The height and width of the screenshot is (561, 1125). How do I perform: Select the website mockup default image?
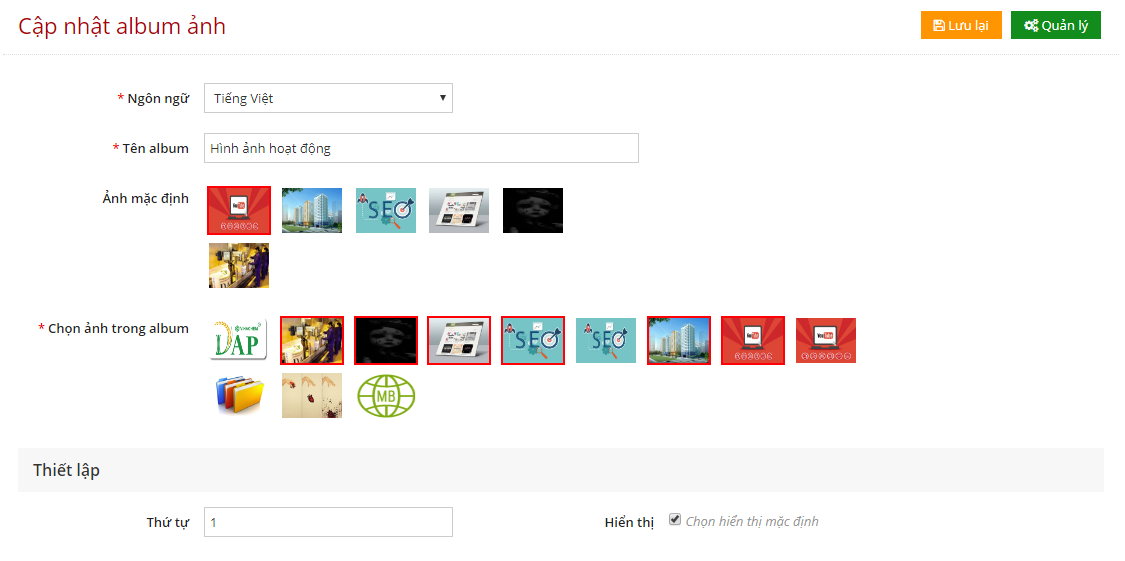(459, 210)
